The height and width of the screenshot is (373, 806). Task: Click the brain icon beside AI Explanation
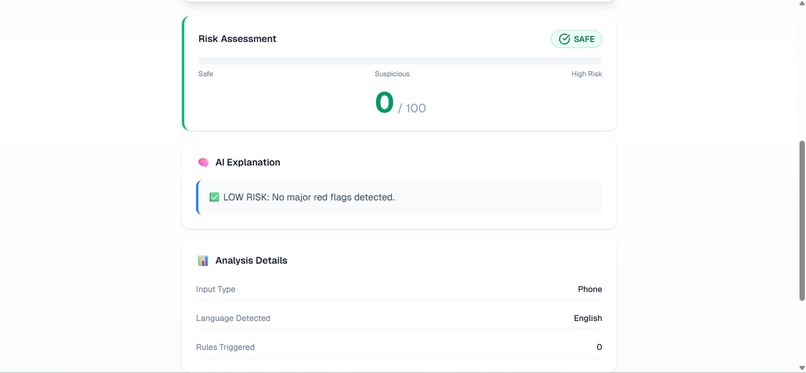203,162
